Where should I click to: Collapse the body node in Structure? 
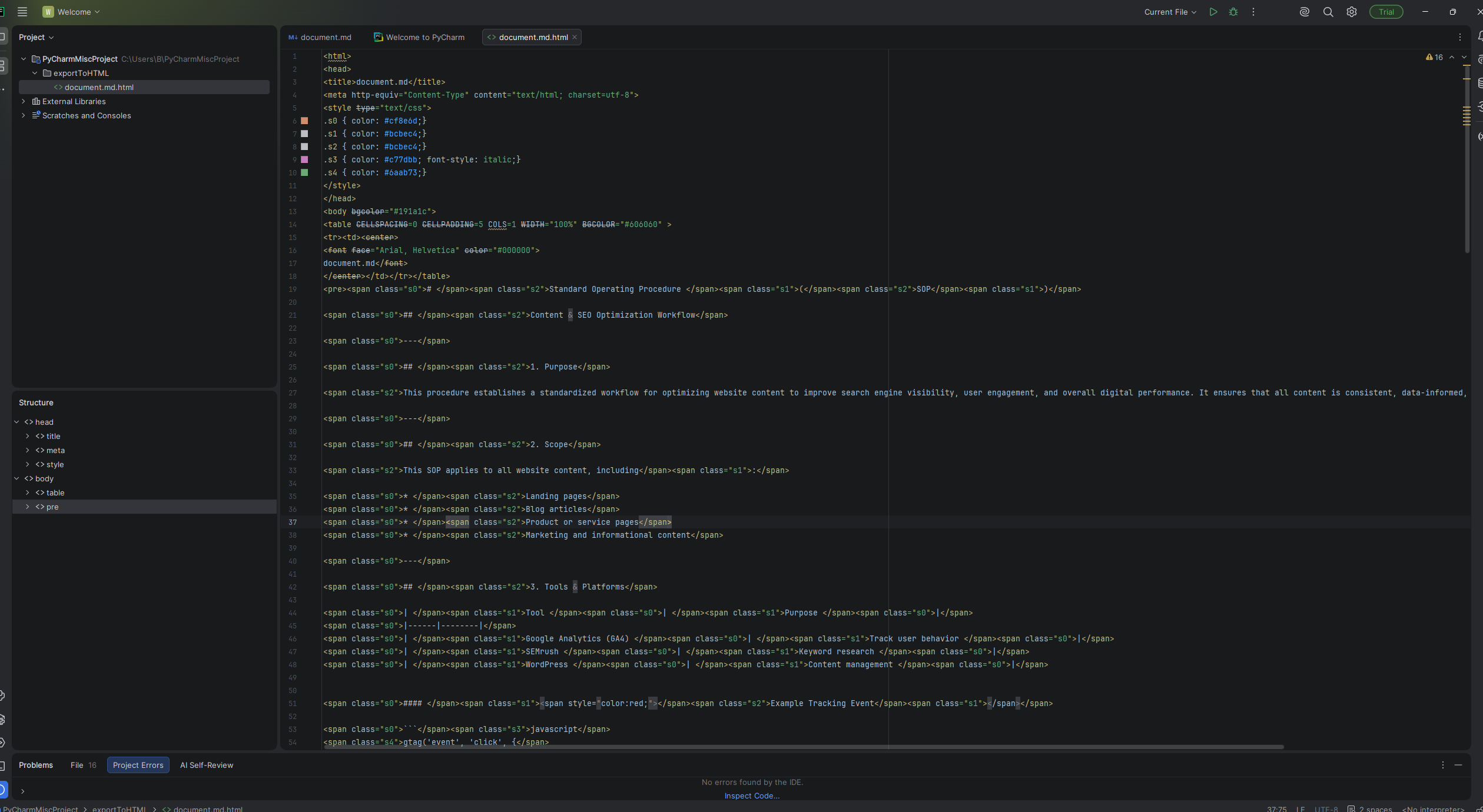16,478
